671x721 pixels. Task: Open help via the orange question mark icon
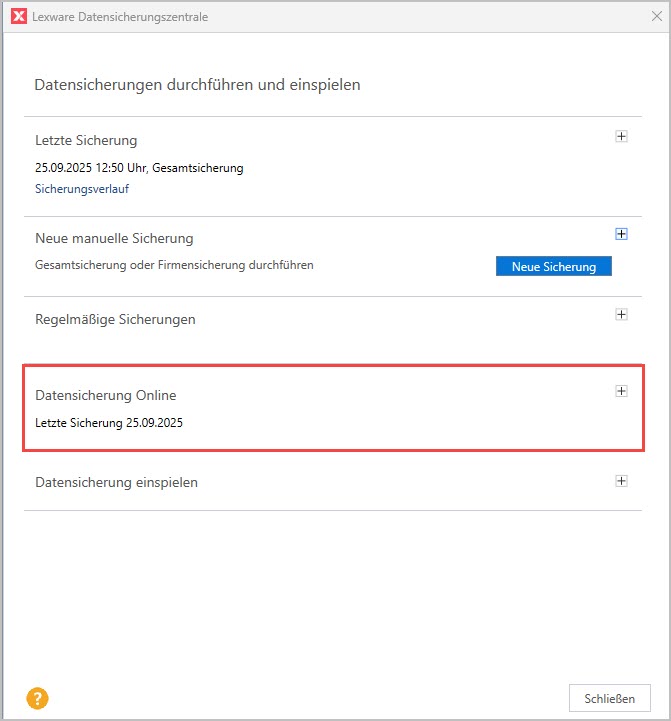(x=38, y=698)
